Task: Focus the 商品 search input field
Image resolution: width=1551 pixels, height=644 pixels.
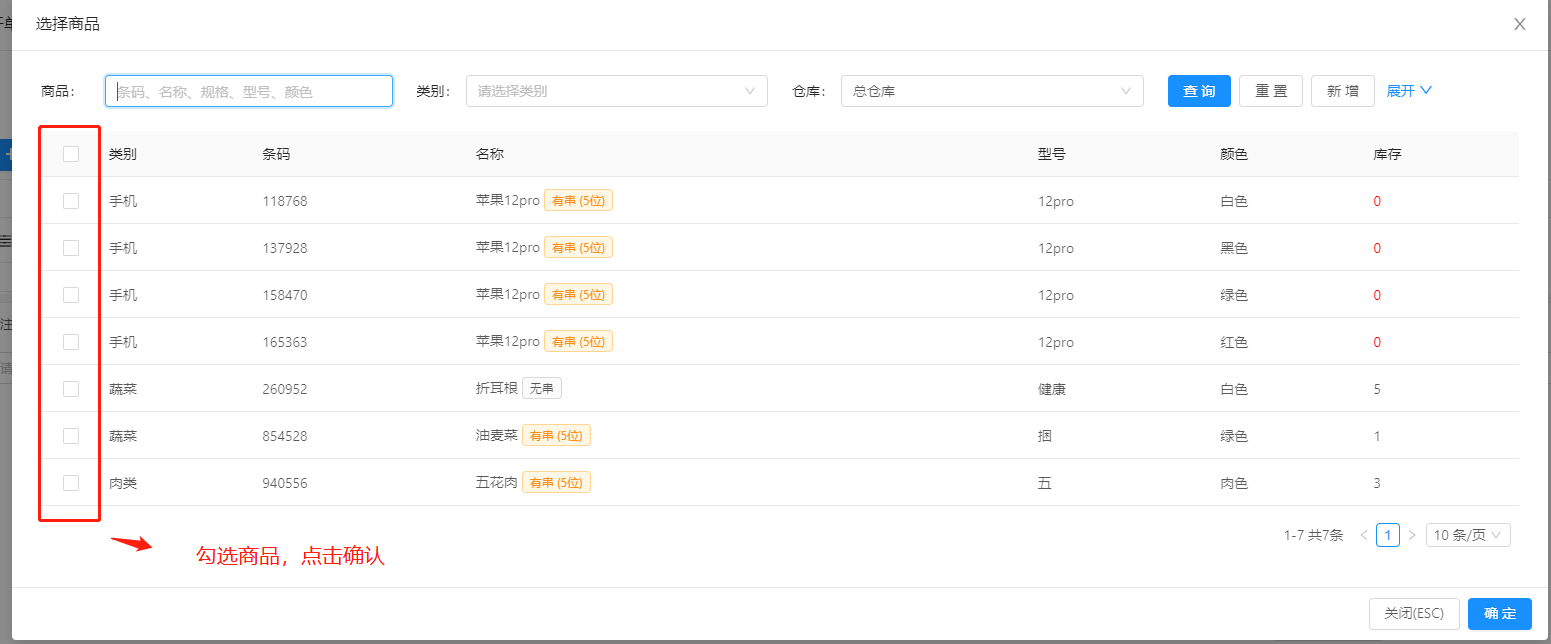Action: click(x=249, y=91)
